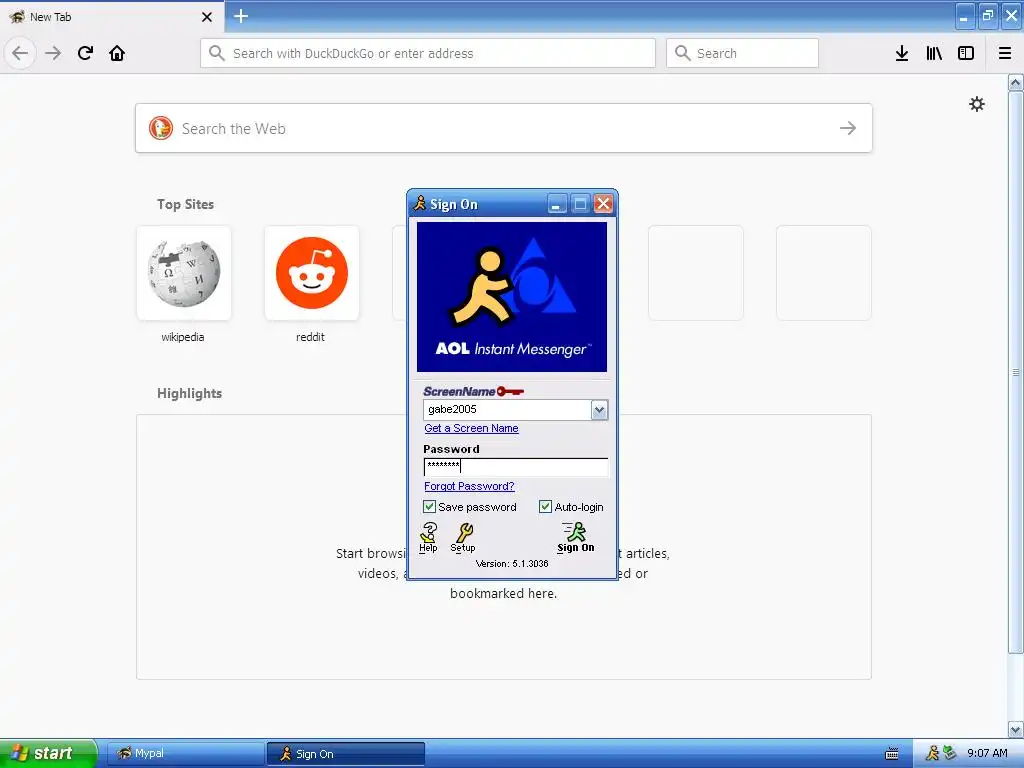Click the DuckDuckGo logo in search box
The width and height of the screenshot is (1024, 768).
click(160, 128)
